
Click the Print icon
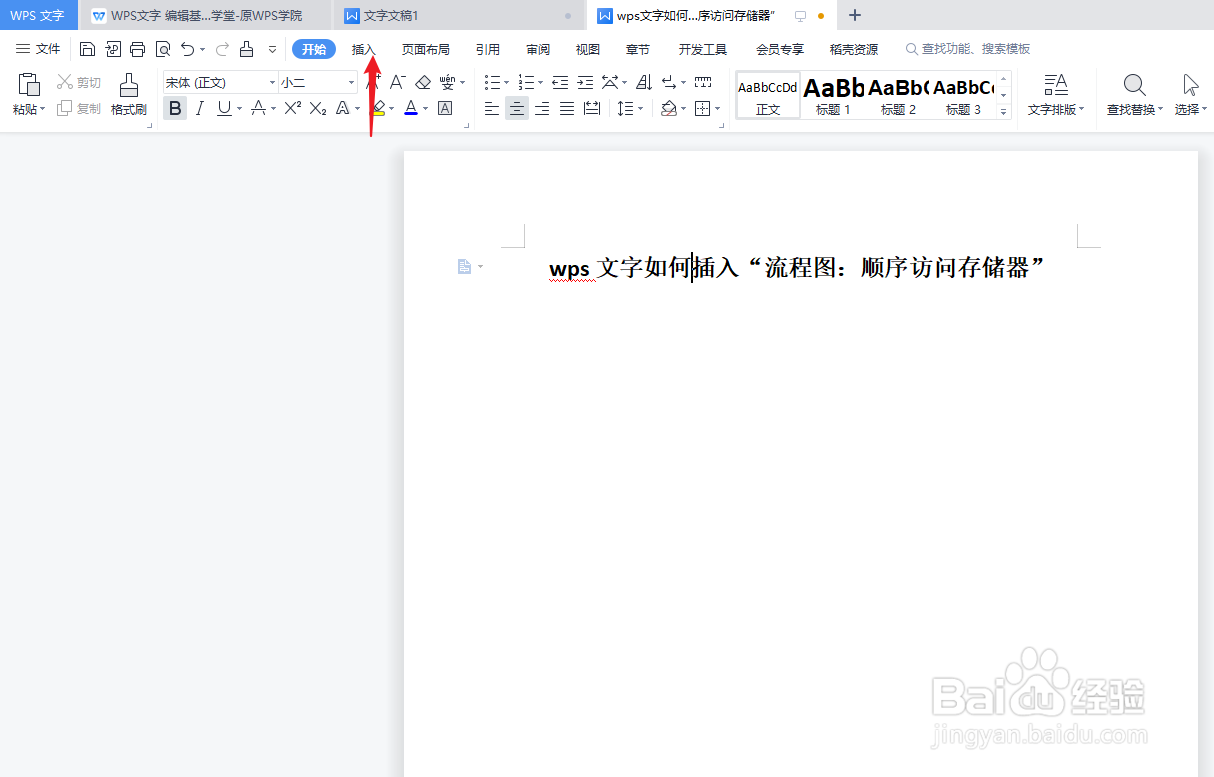[x=138, y=49]
